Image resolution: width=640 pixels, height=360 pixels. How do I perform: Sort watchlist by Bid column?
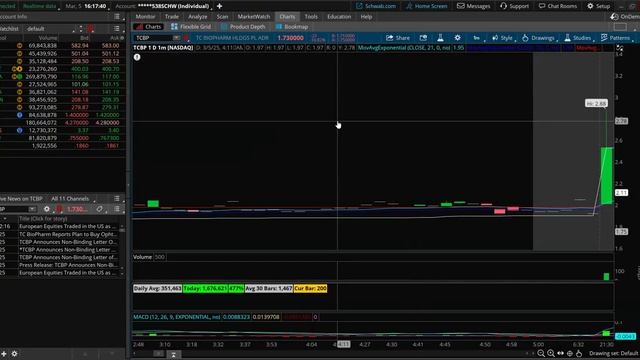[84, 38]
